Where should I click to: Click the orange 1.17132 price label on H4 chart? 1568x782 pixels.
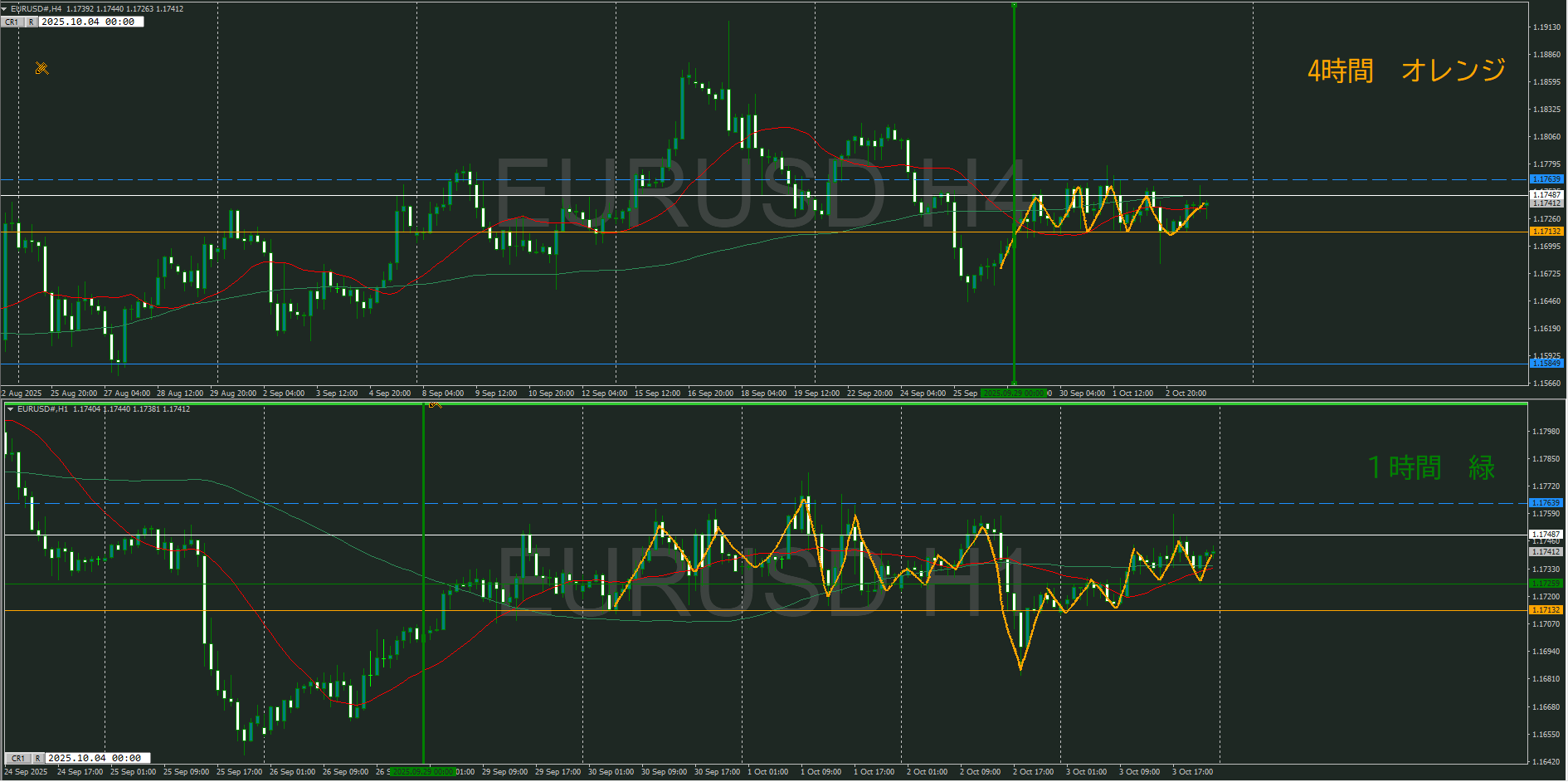click(x=1546, y=232)
